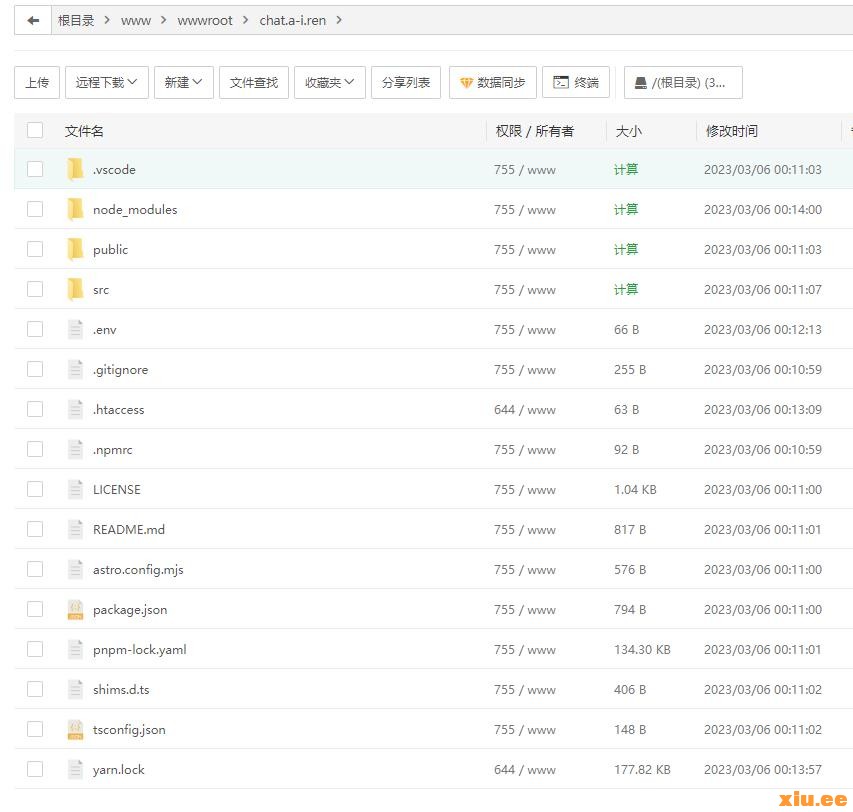Select the checkbox next to yarn.lock

[35, 769]
